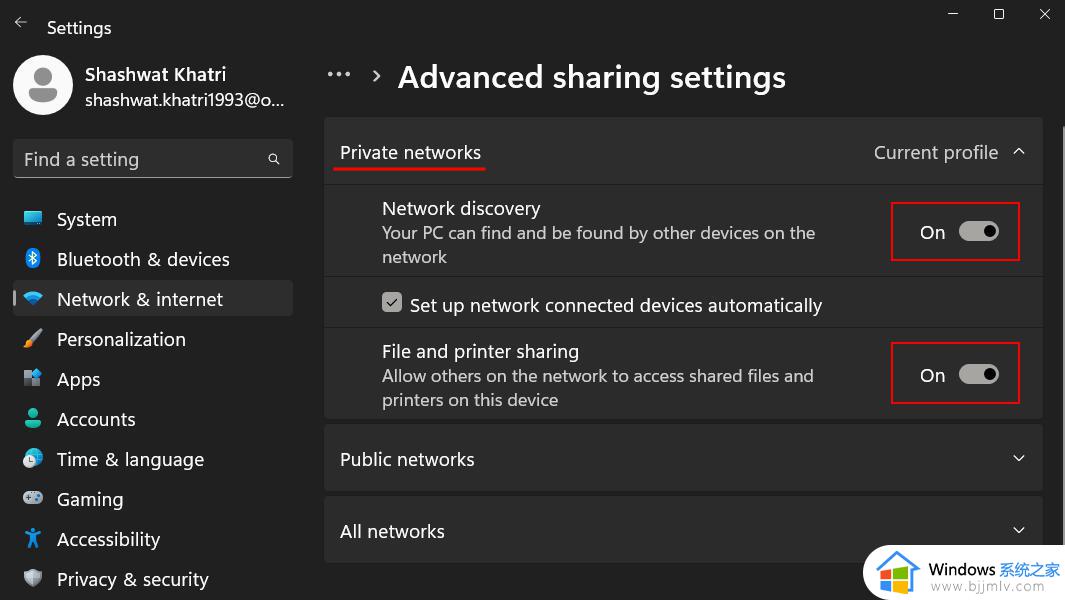Click the Accounts person icon
The image size is (1065, 600).
click(x=33, y=418)
